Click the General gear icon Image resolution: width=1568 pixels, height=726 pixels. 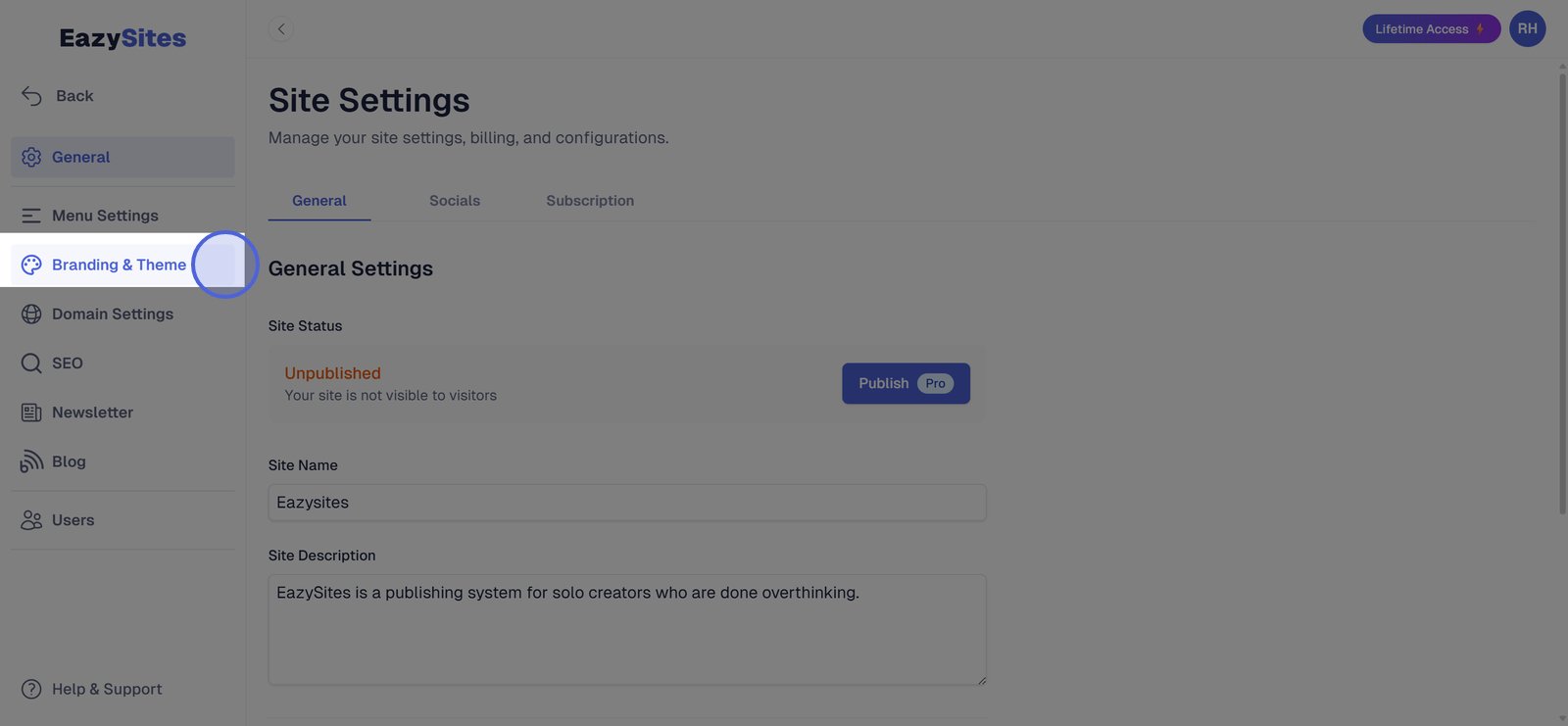[x=31, y=158]
